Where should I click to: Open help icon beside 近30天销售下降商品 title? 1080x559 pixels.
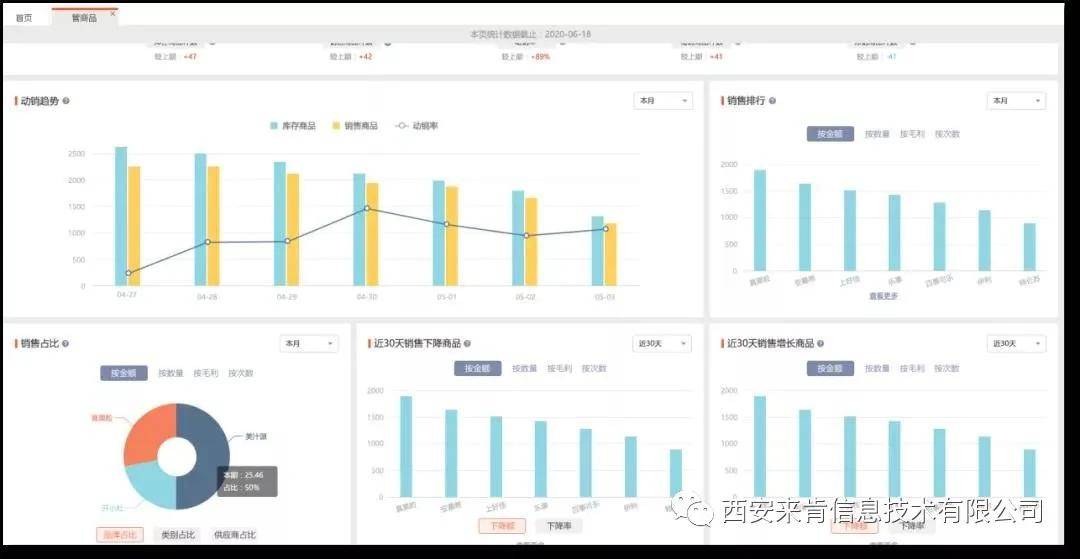[x=467, y=343]
